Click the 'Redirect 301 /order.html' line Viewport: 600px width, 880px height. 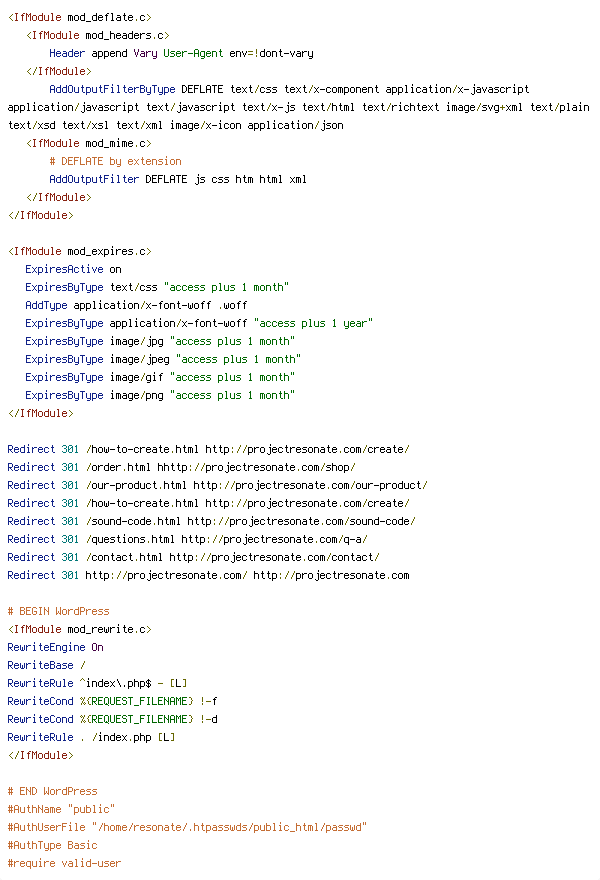tap(181, 467)
